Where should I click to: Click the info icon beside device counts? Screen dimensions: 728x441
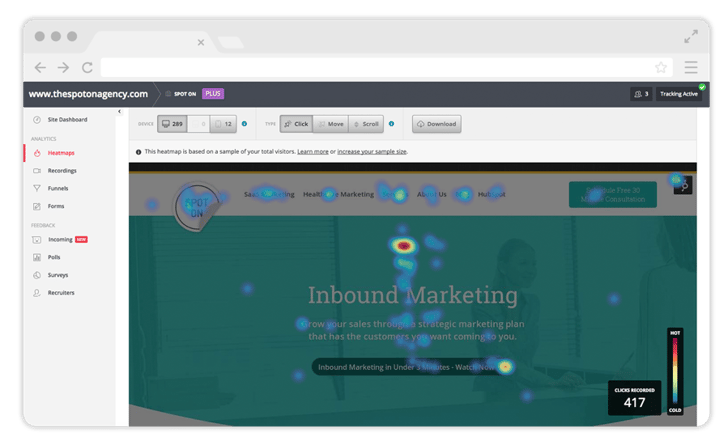pos(245,124)
